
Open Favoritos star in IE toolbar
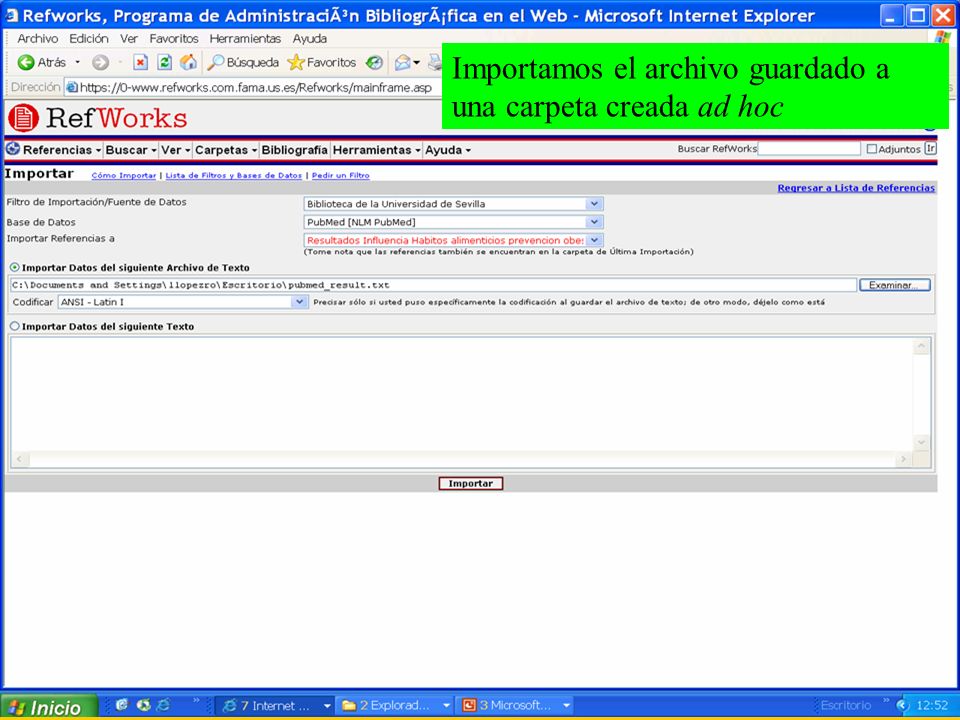[321, 62]
